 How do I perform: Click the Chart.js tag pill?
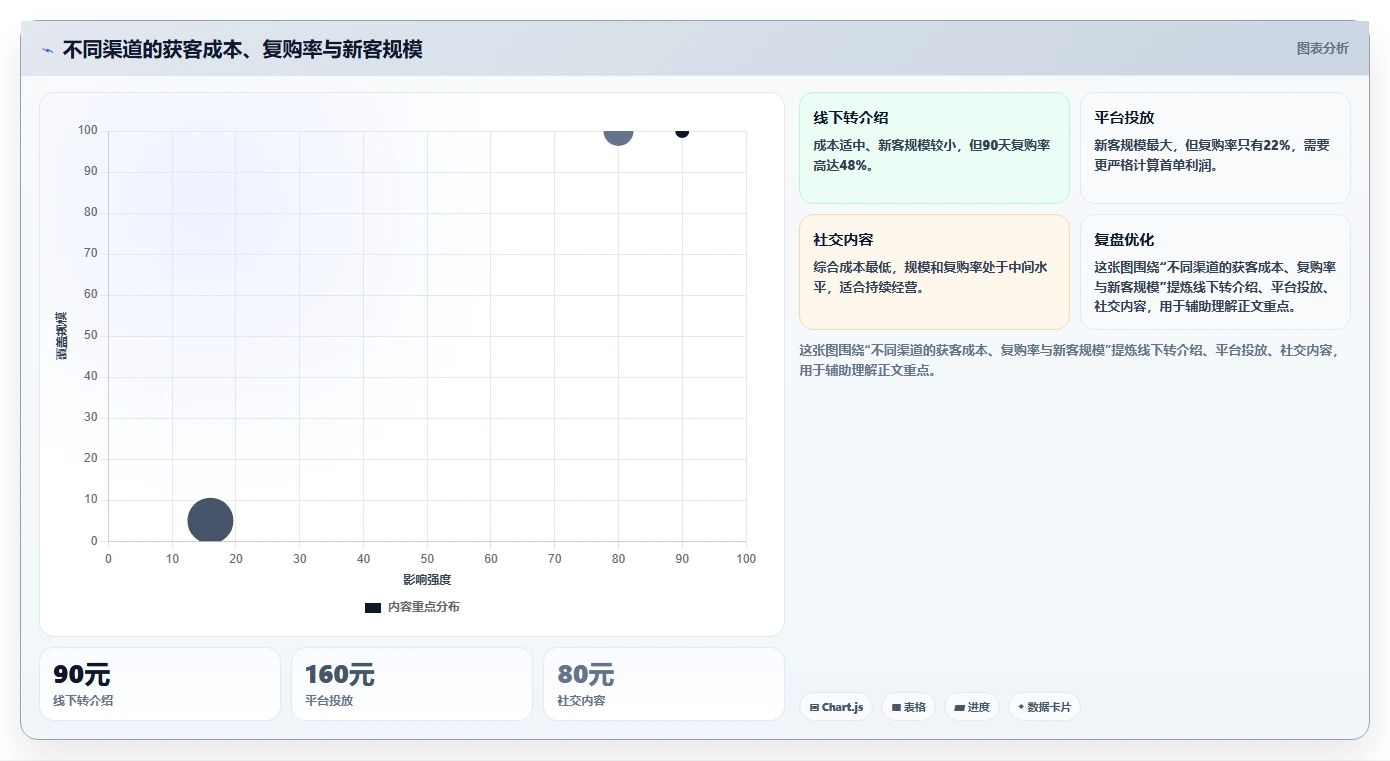tap(836, 707)
